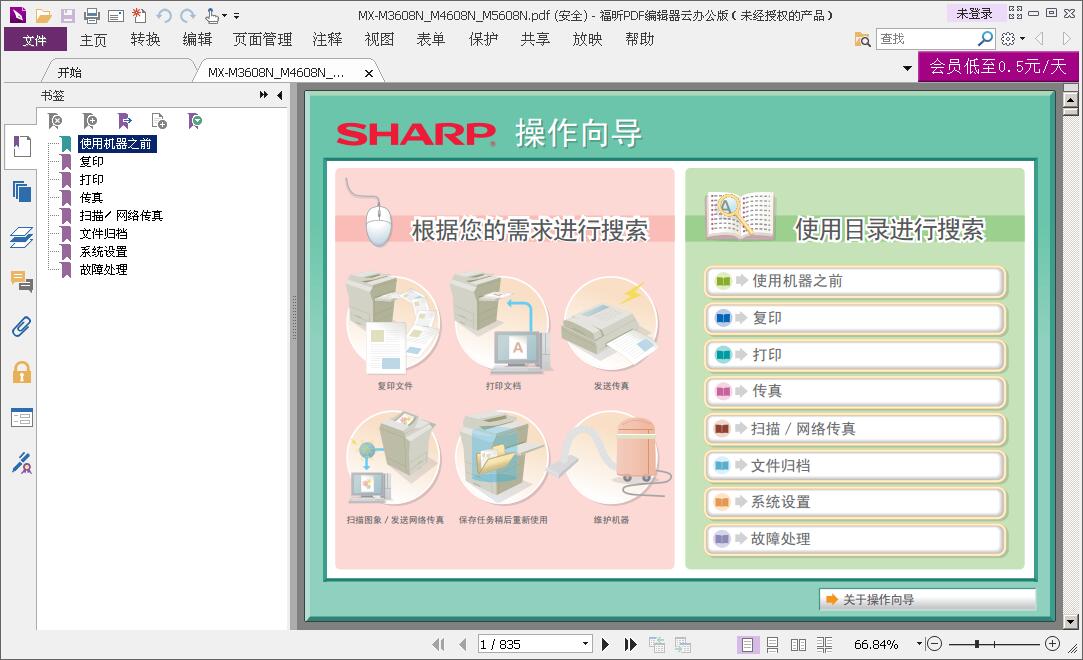This screenshot has height=660, width=1083.
Task: Click the zoom in plus button
Action: pos(1052,643)
